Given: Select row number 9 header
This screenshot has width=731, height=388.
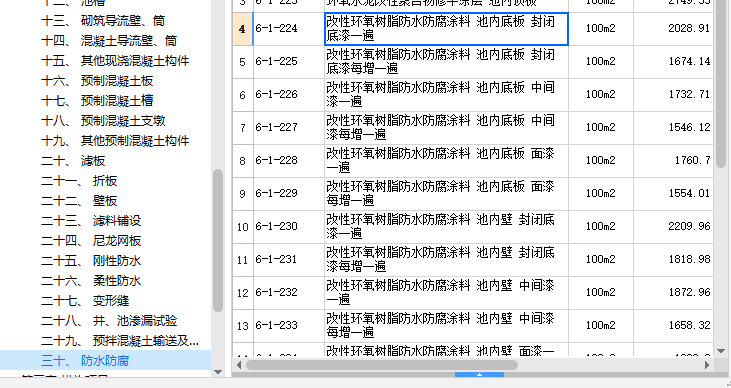Looking at the screenshot, I should 242,194.
